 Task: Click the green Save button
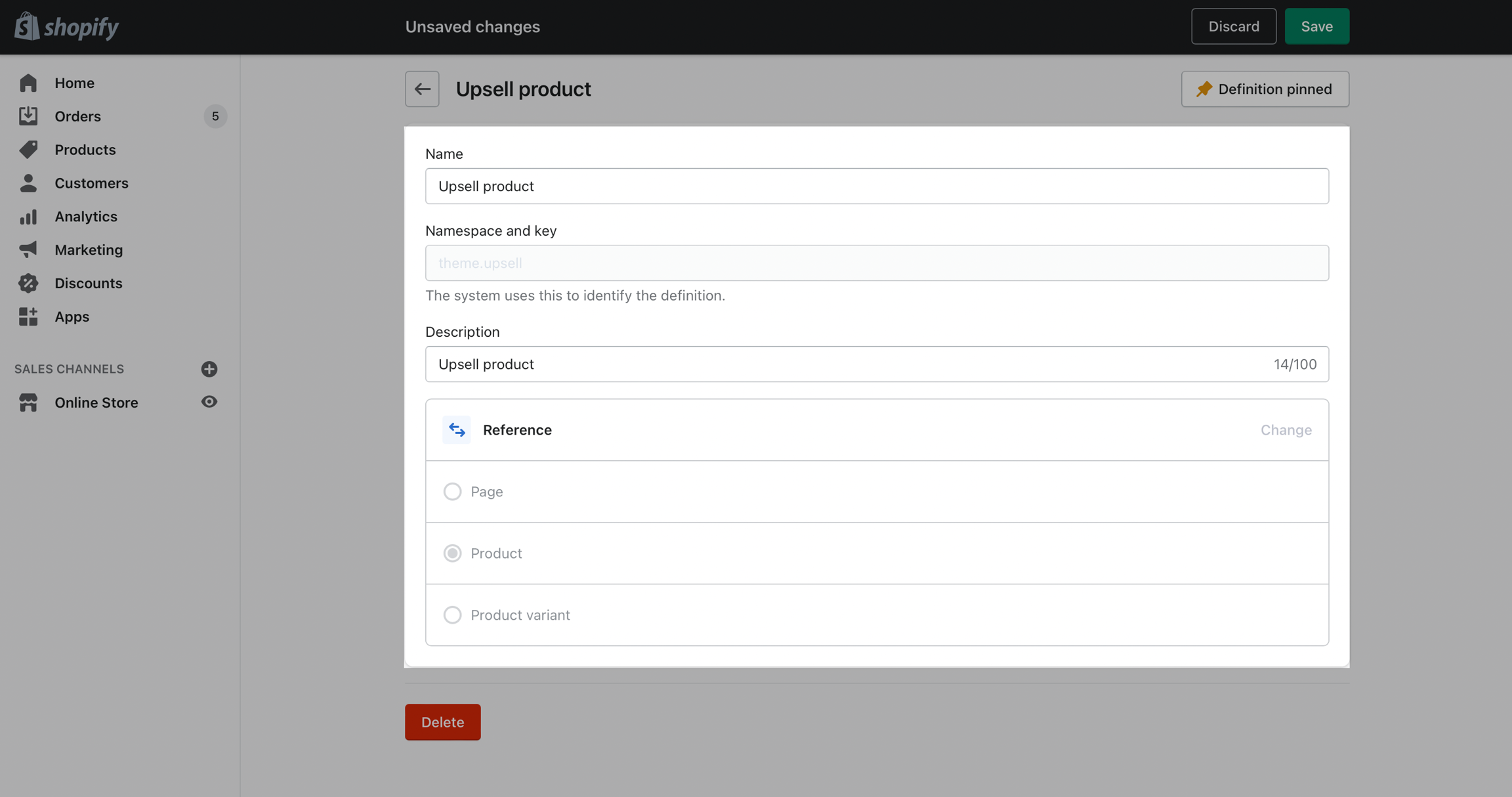1316,26
